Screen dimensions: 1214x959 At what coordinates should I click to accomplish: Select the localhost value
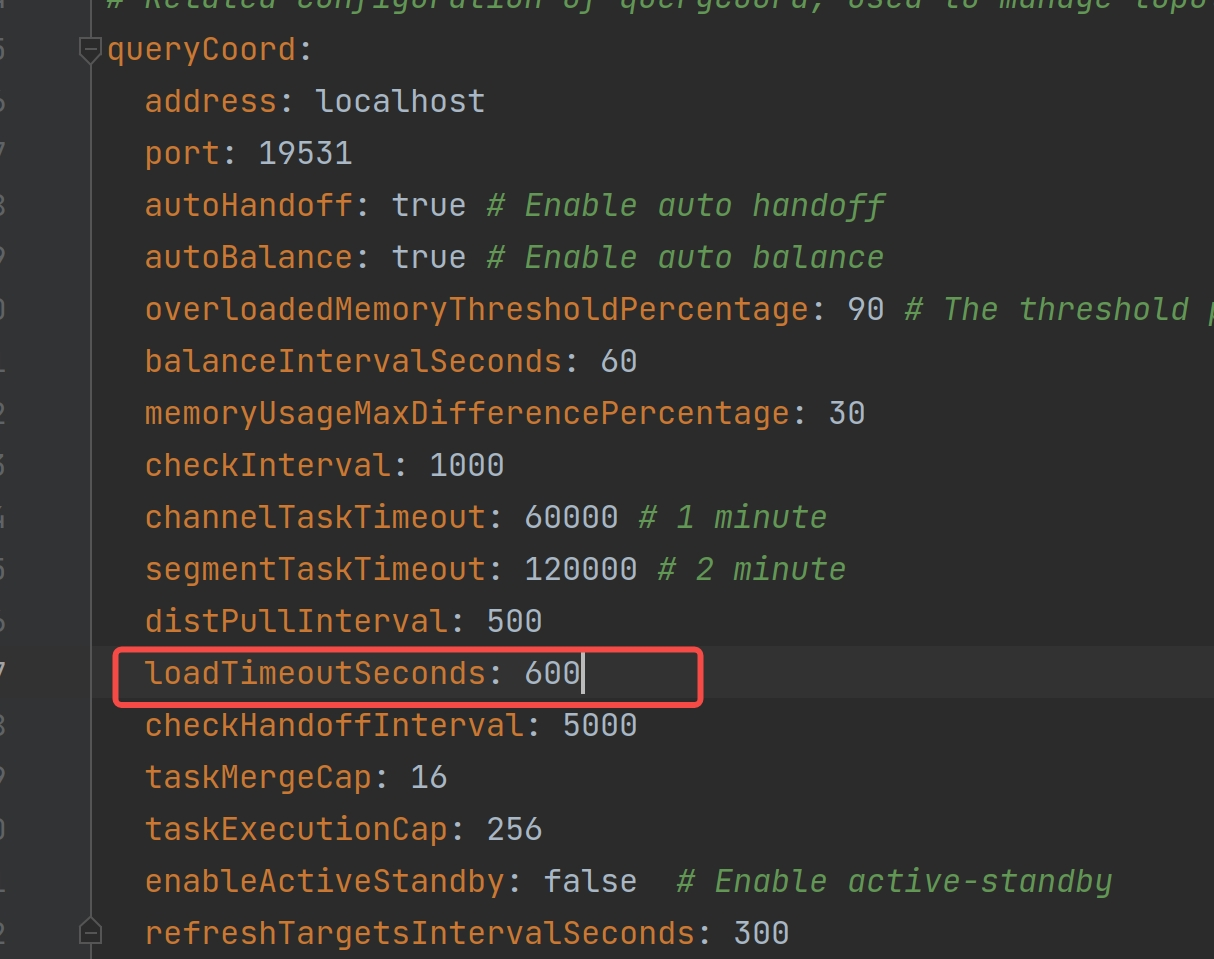tap(400, 101)
